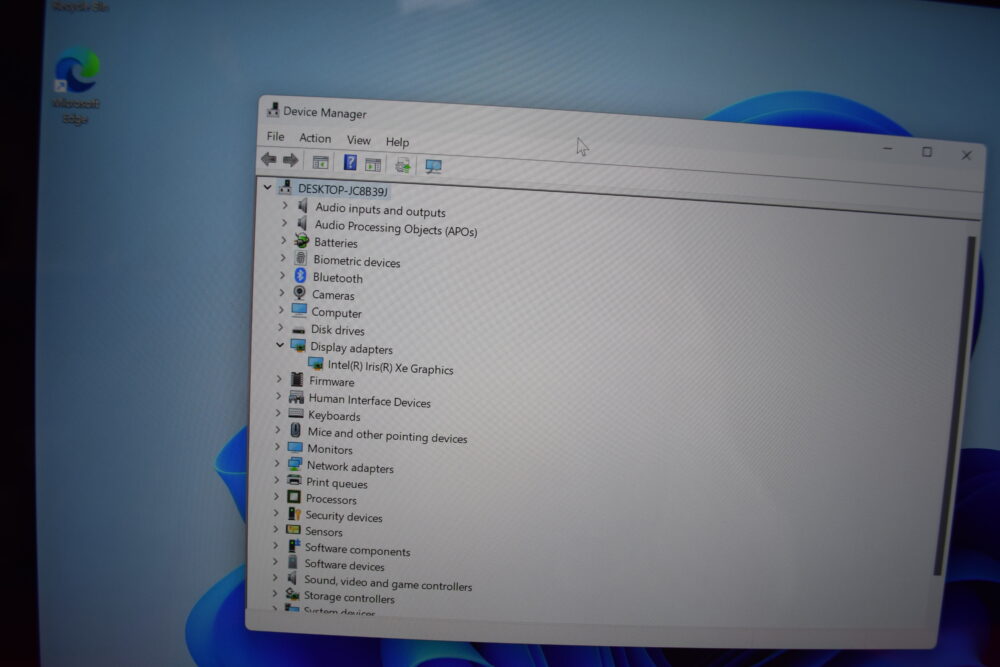
Task: Select the Cameras label
Action: [x=333, y=295]
